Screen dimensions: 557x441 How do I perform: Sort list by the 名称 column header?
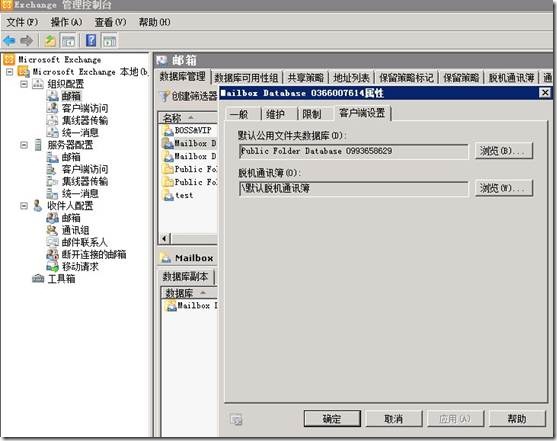tap(188, 118)
